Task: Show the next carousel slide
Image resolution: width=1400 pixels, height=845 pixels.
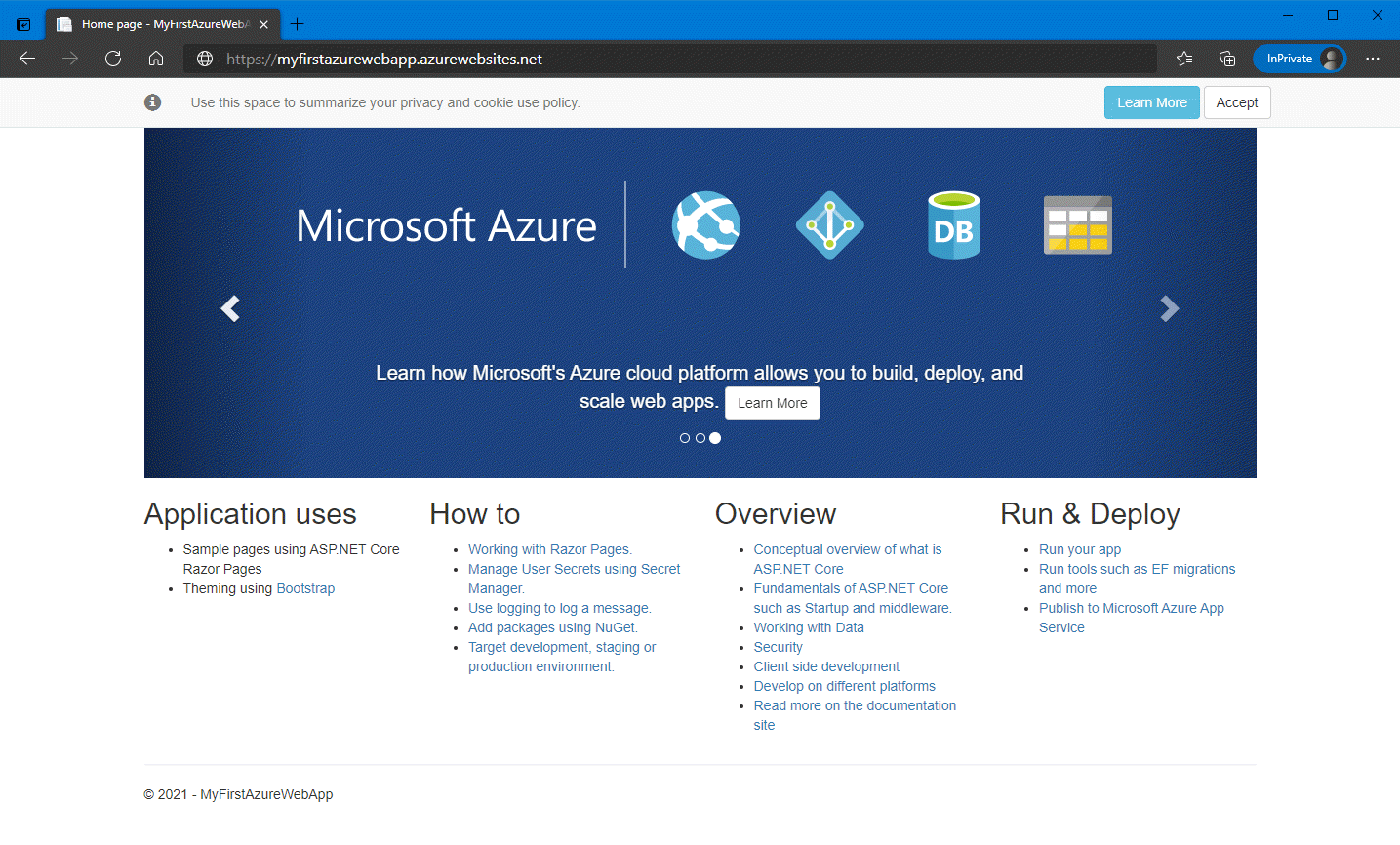Action: click(1170, 308)
